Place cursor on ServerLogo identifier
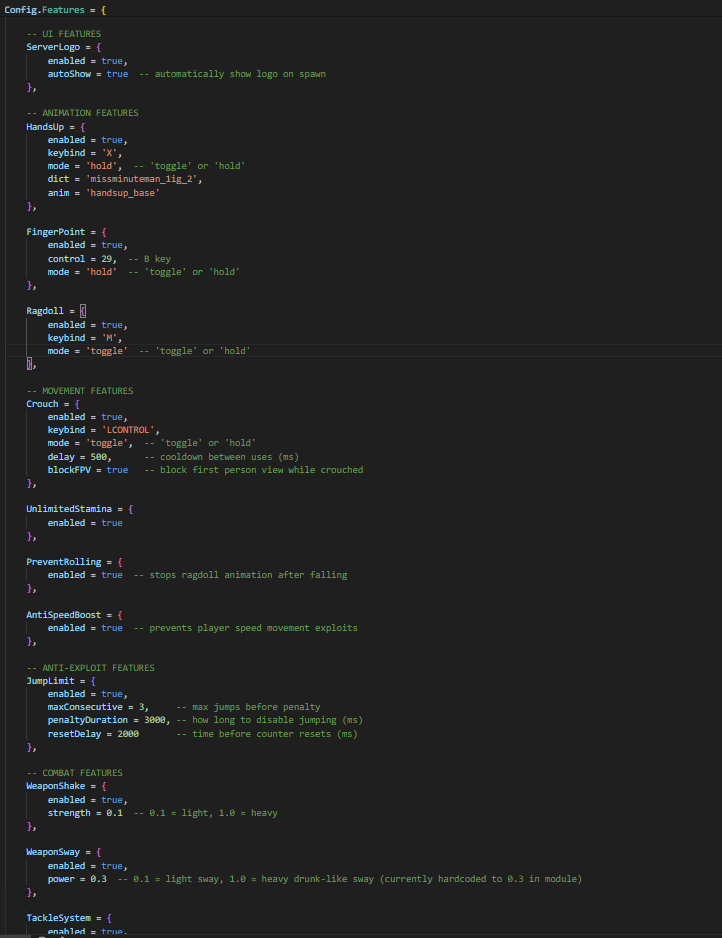Screen dimensions: 722x938 53,47
